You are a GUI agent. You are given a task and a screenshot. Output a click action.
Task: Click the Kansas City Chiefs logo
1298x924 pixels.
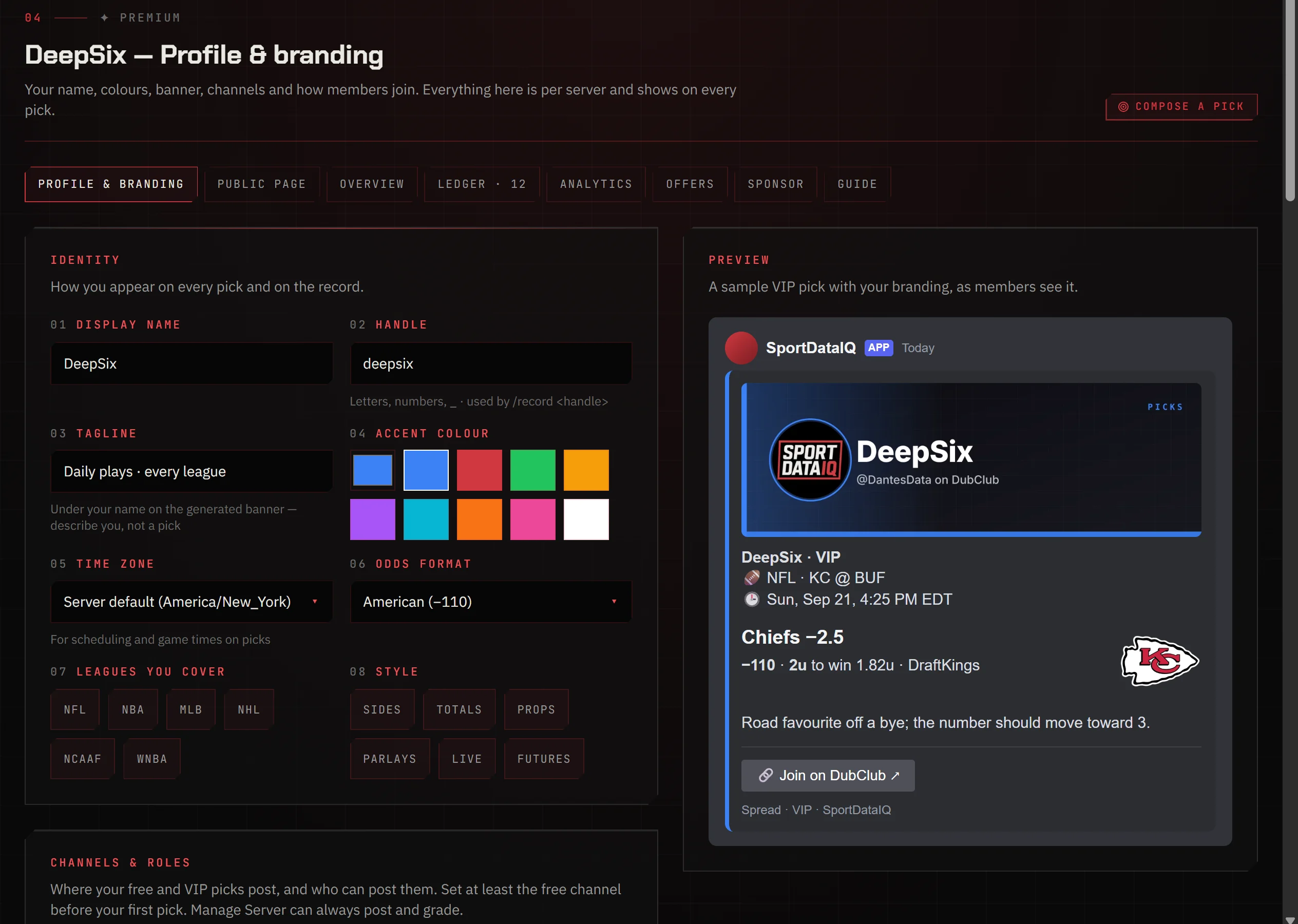pyautogui.click(x=1159, y=661)
